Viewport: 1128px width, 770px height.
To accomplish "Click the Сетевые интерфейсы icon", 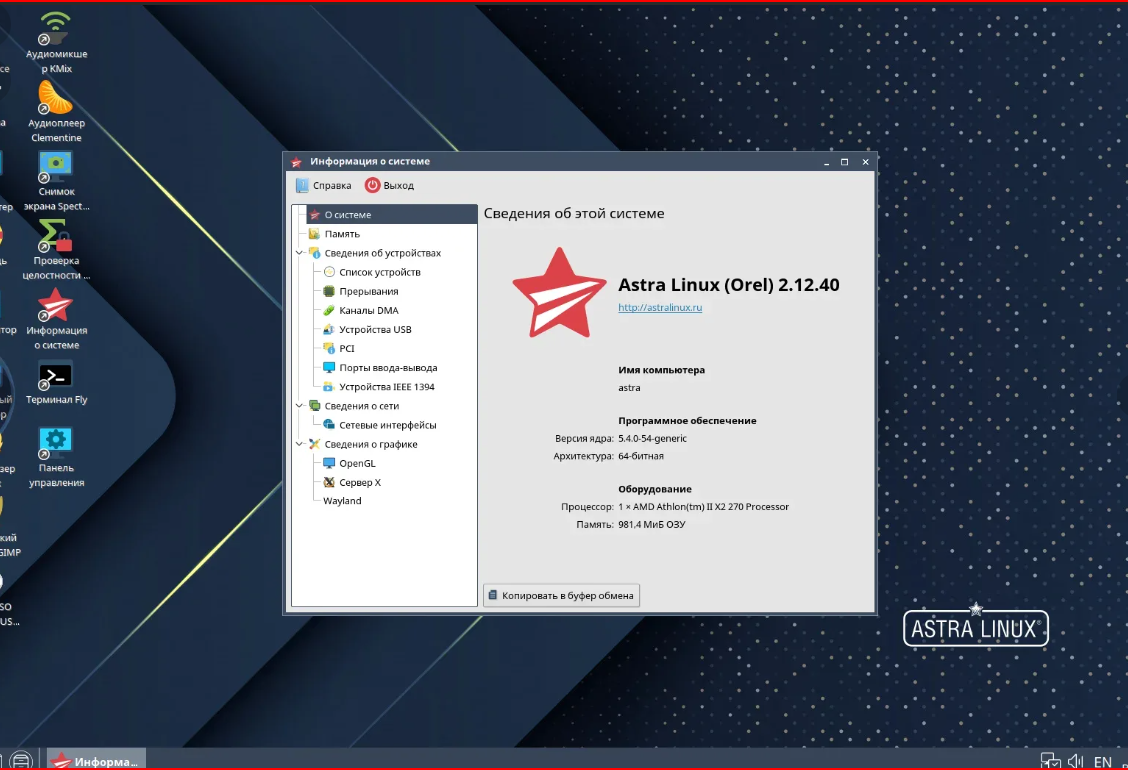I will tap(329, 425).
